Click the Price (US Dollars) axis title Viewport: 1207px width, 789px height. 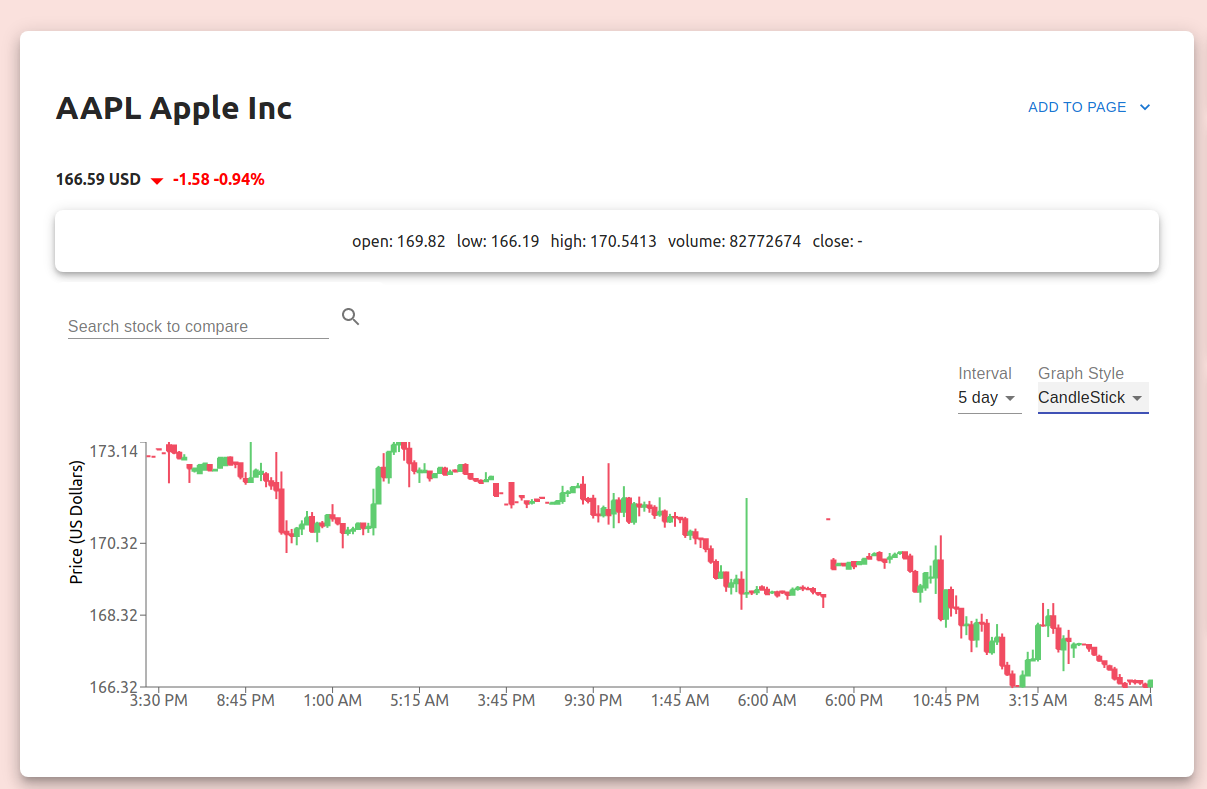pyautogui.click(x=76, y=522)
